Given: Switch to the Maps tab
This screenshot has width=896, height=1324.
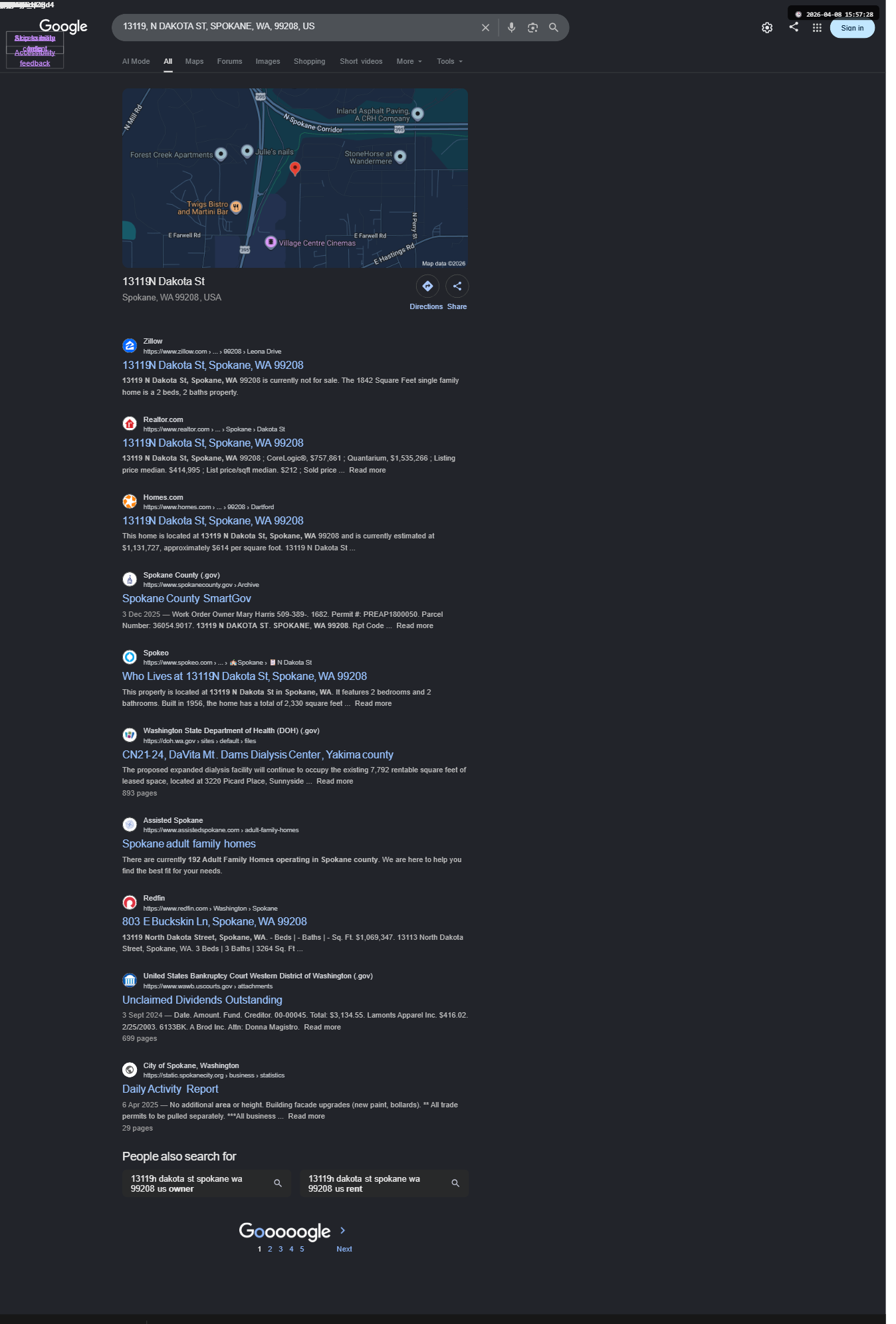Looking at the screenshot, I should (194, 62).
